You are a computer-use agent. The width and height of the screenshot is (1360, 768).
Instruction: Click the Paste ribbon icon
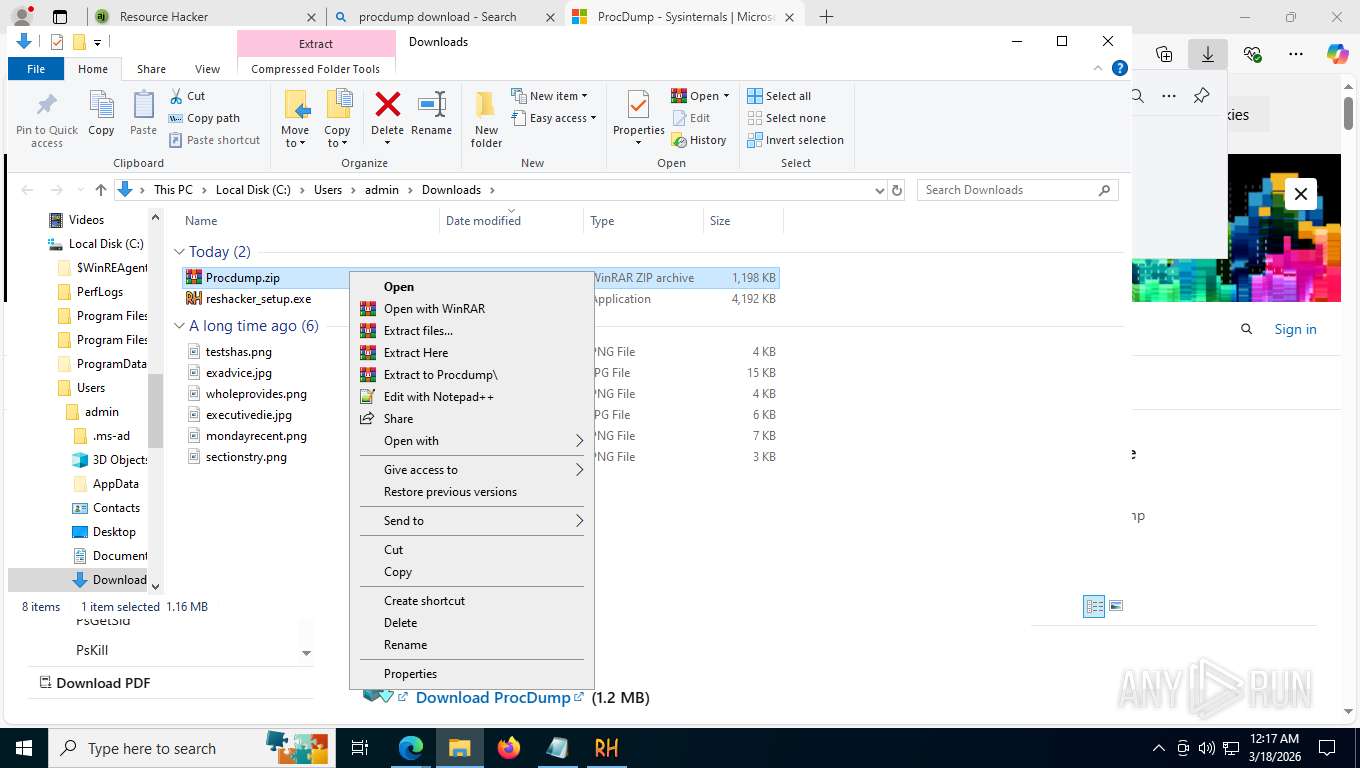click(x=143, y=113)
